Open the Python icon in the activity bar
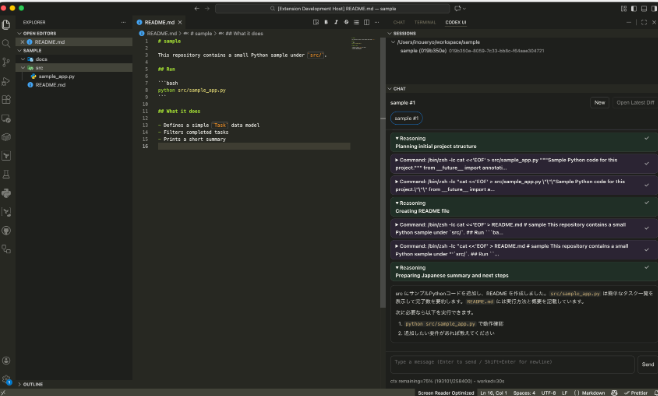The image size is (658, 396). [6, 193]
